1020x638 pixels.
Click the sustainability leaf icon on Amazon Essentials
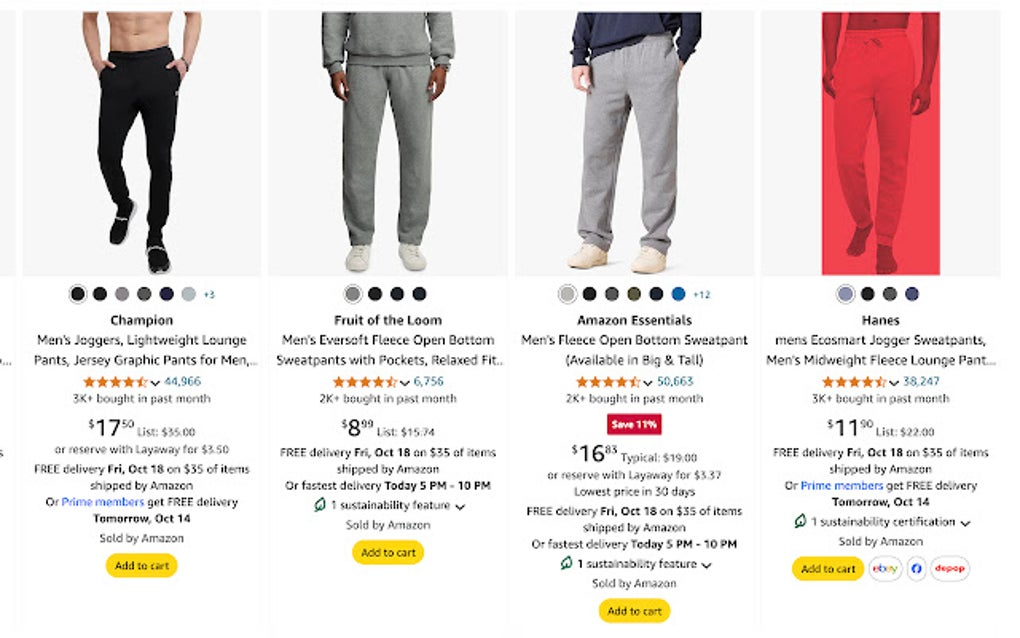coord(566,564)
